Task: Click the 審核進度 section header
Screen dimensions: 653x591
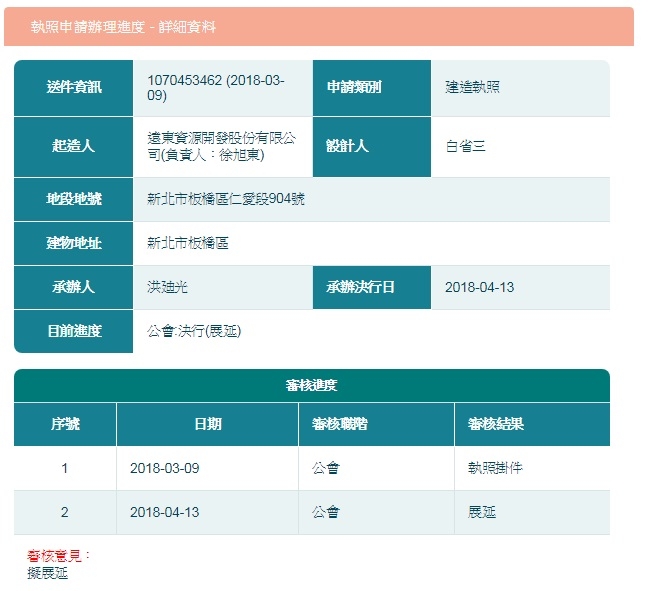Action: [312, 386]
